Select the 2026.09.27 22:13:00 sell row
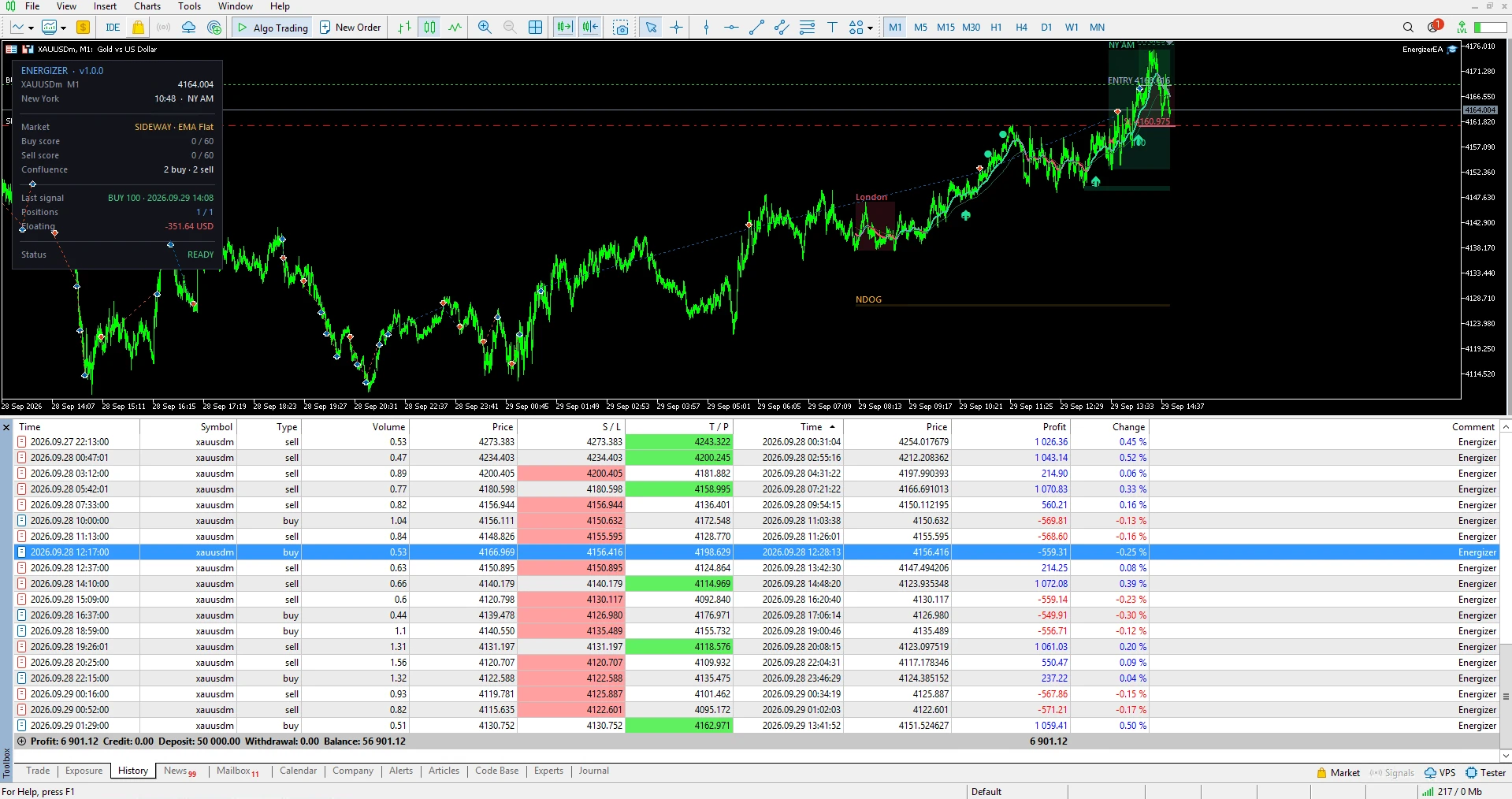This screenshot has height=799, width=1512. [756, 442]
